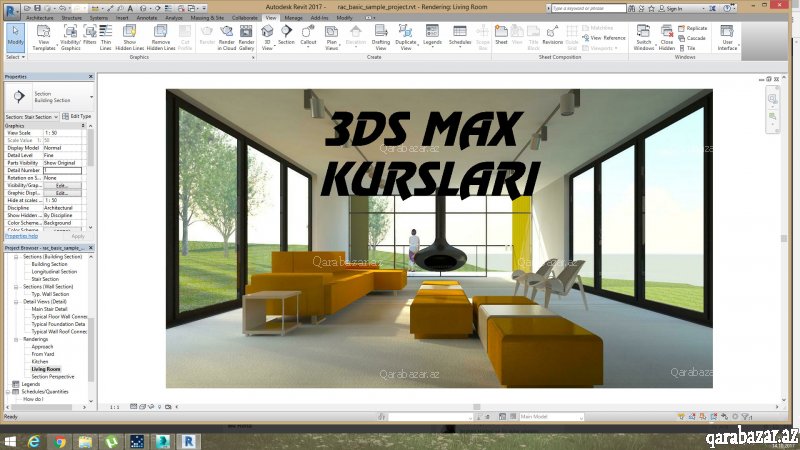Open Chrome from the taskbar
Image resolution: width=800 pixels, height=450 pixels.
tap(60, 441)
